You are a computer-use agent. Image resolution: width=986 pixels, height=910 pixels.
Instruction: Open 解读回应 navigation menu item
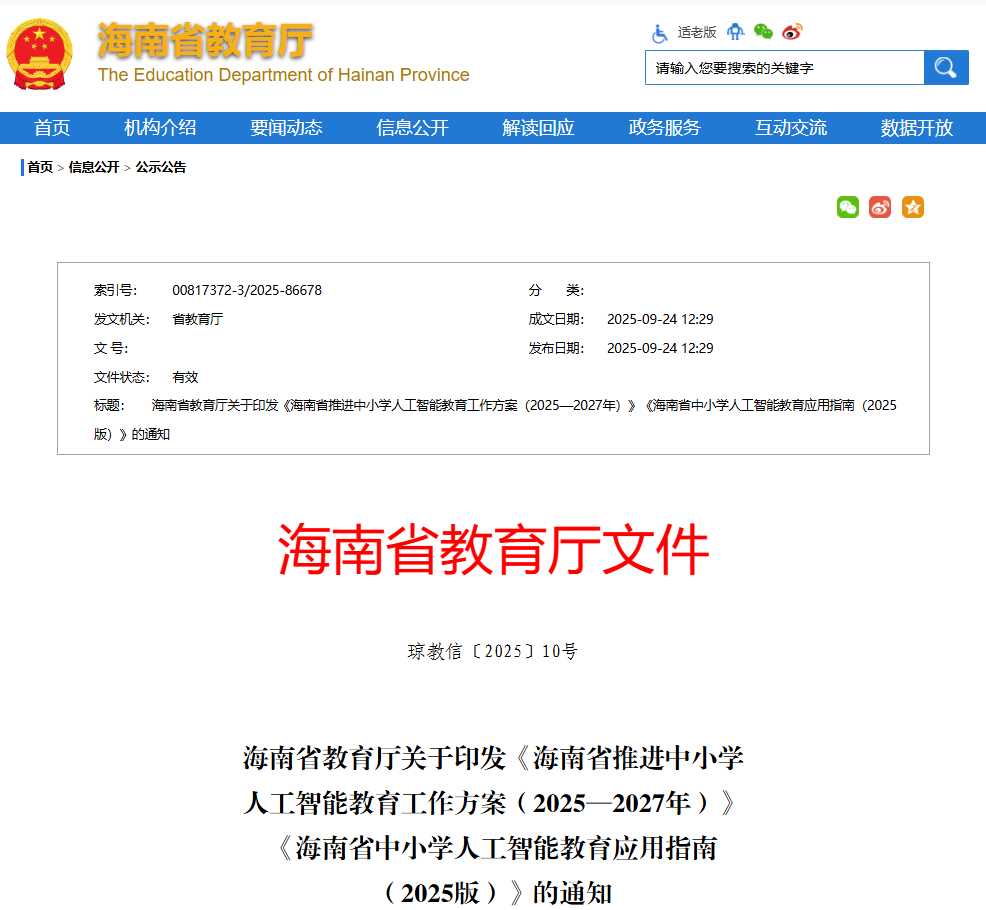(538, 128)
